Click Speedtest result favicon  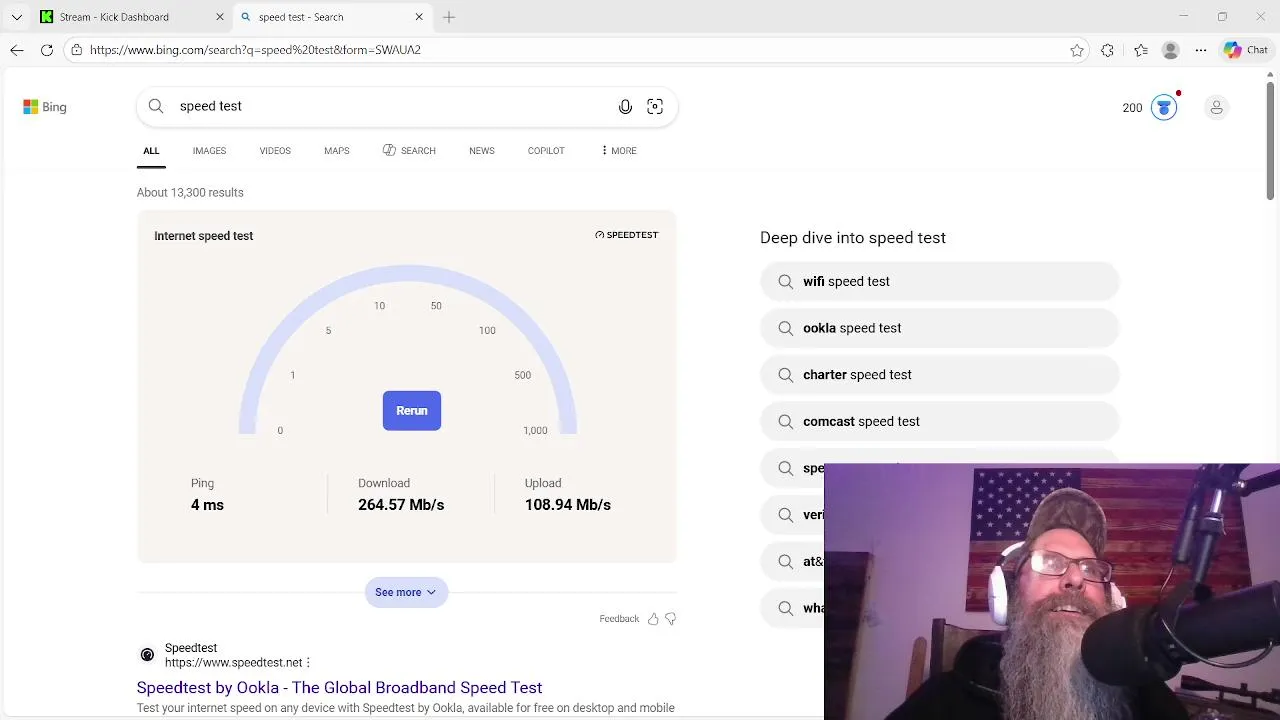point(147,655)
